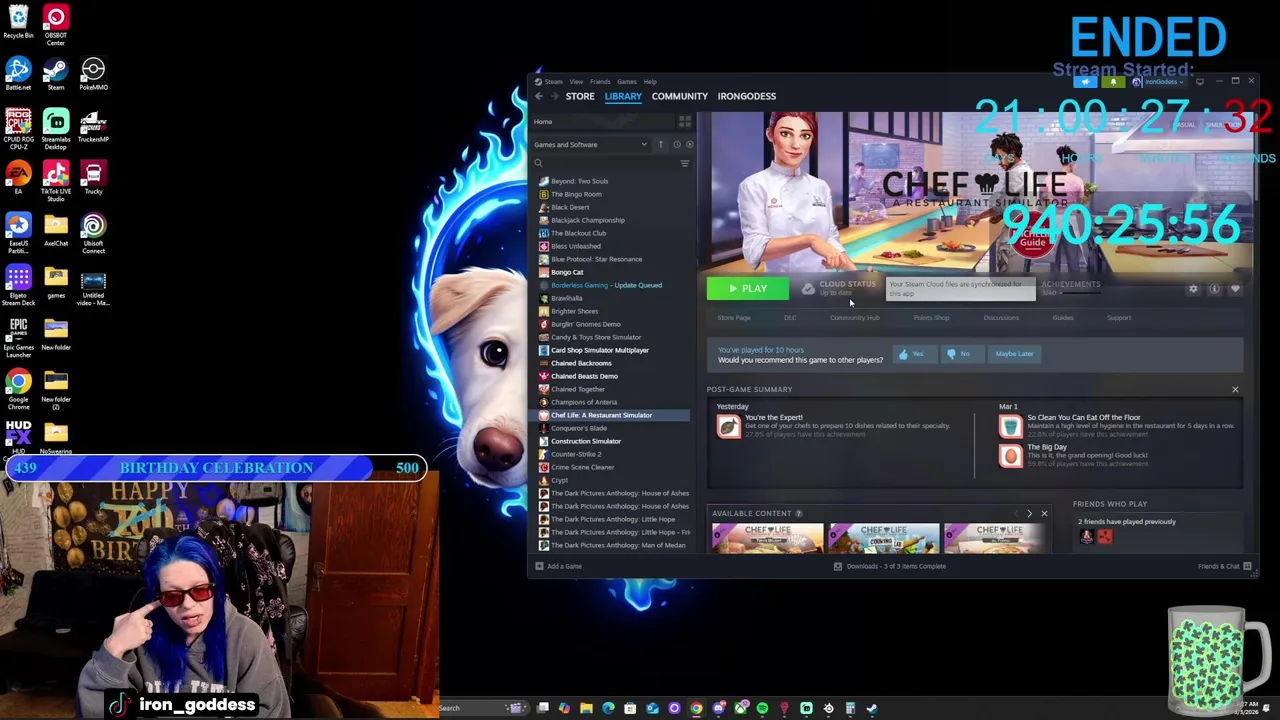Select Brawlhalla in library list
This screenshot has width=1280, height=720.
566,298
